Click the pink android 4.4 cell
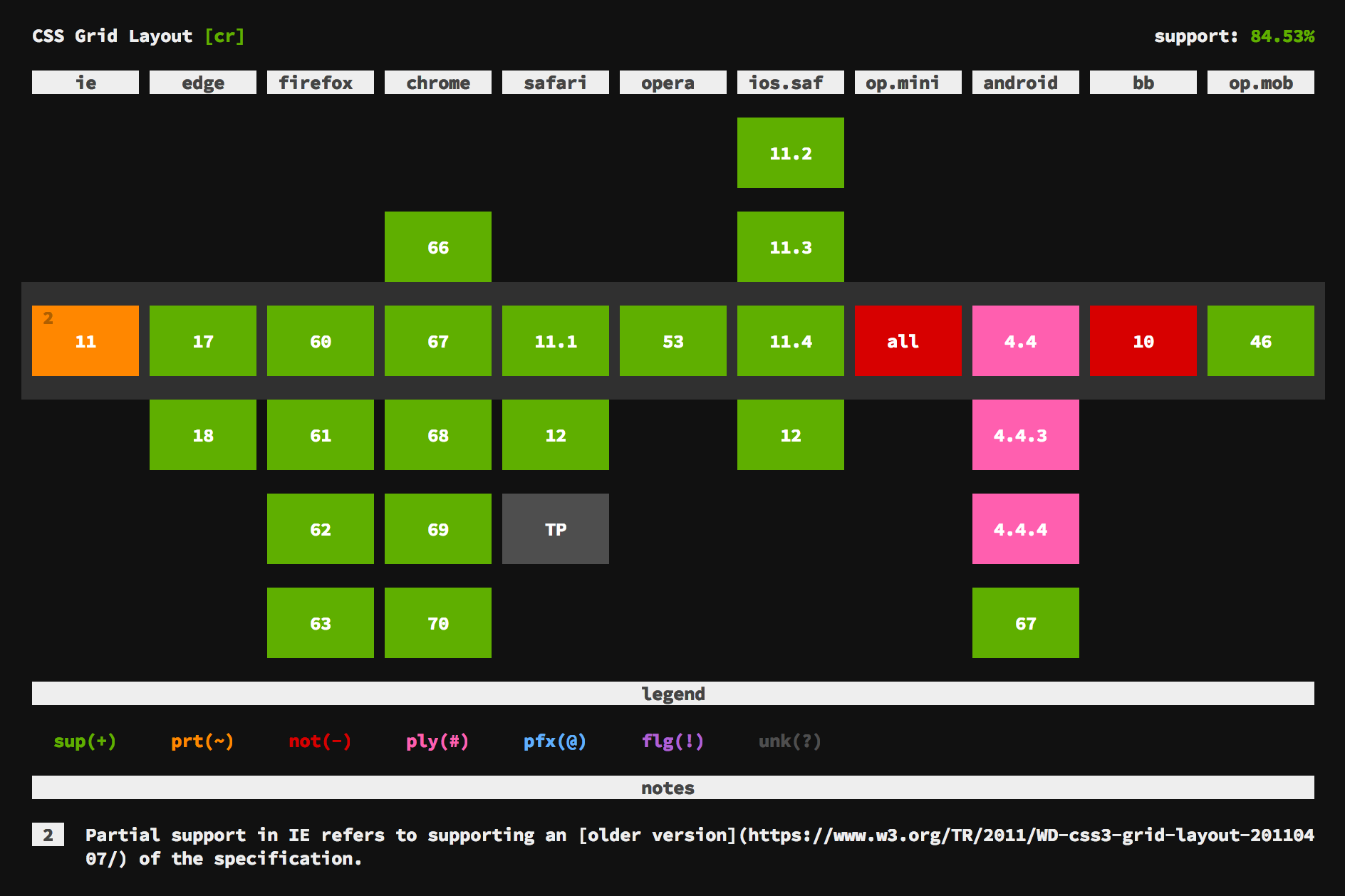The height and width of the screenshot is (896, 1345). pos(1026,340)
